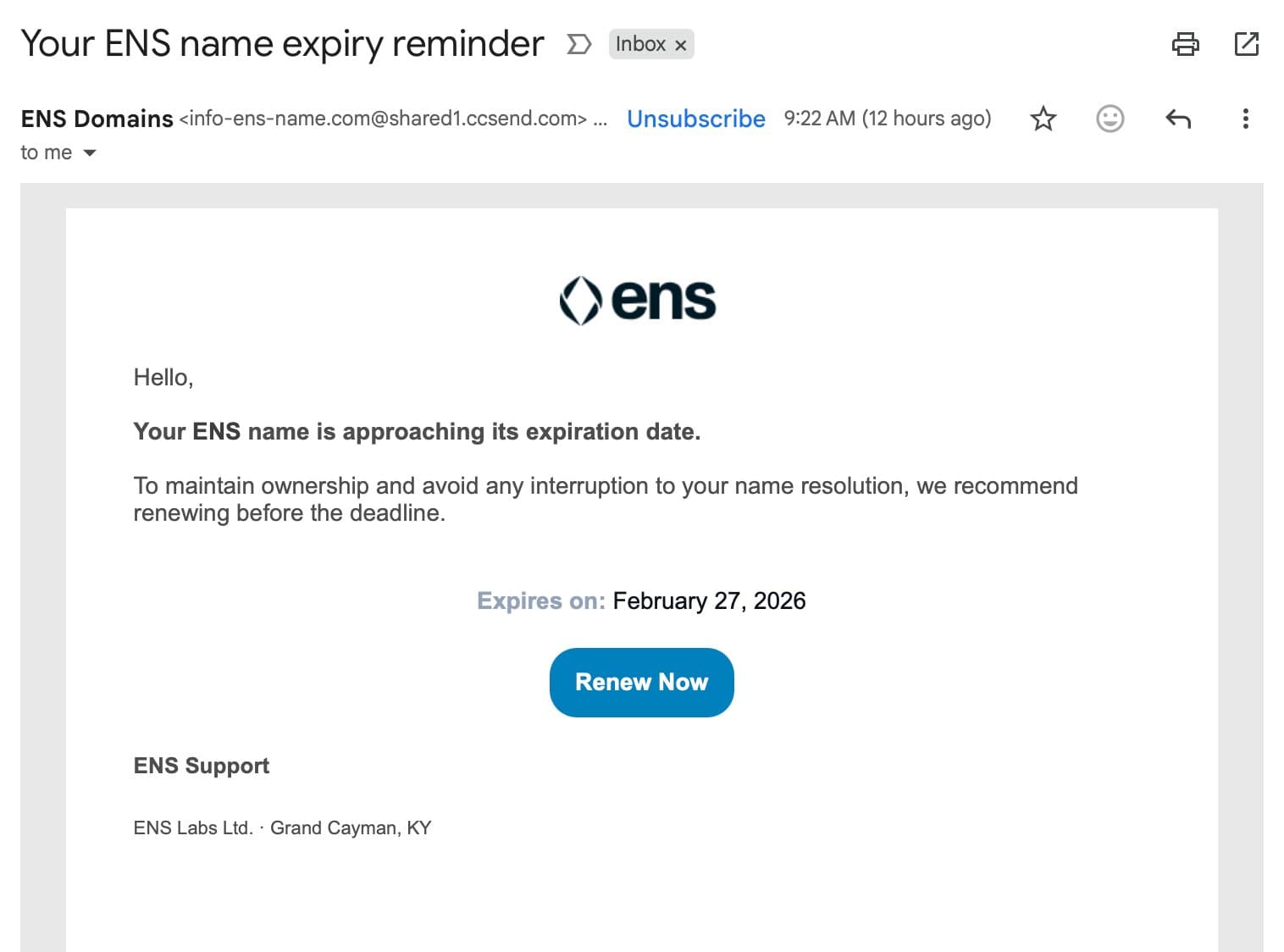1284x952 pixels.
Task: Reply using the arrow icon
Action: [1178, 119]
